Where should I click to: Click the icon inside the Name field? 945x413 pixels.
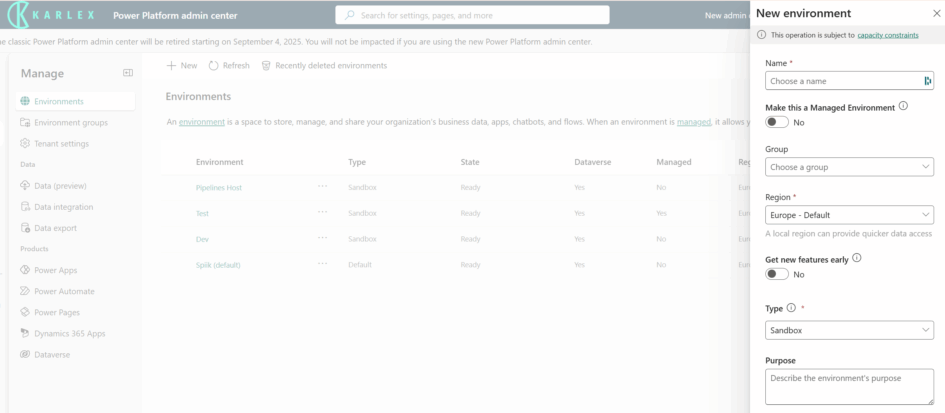click(928, 81)
